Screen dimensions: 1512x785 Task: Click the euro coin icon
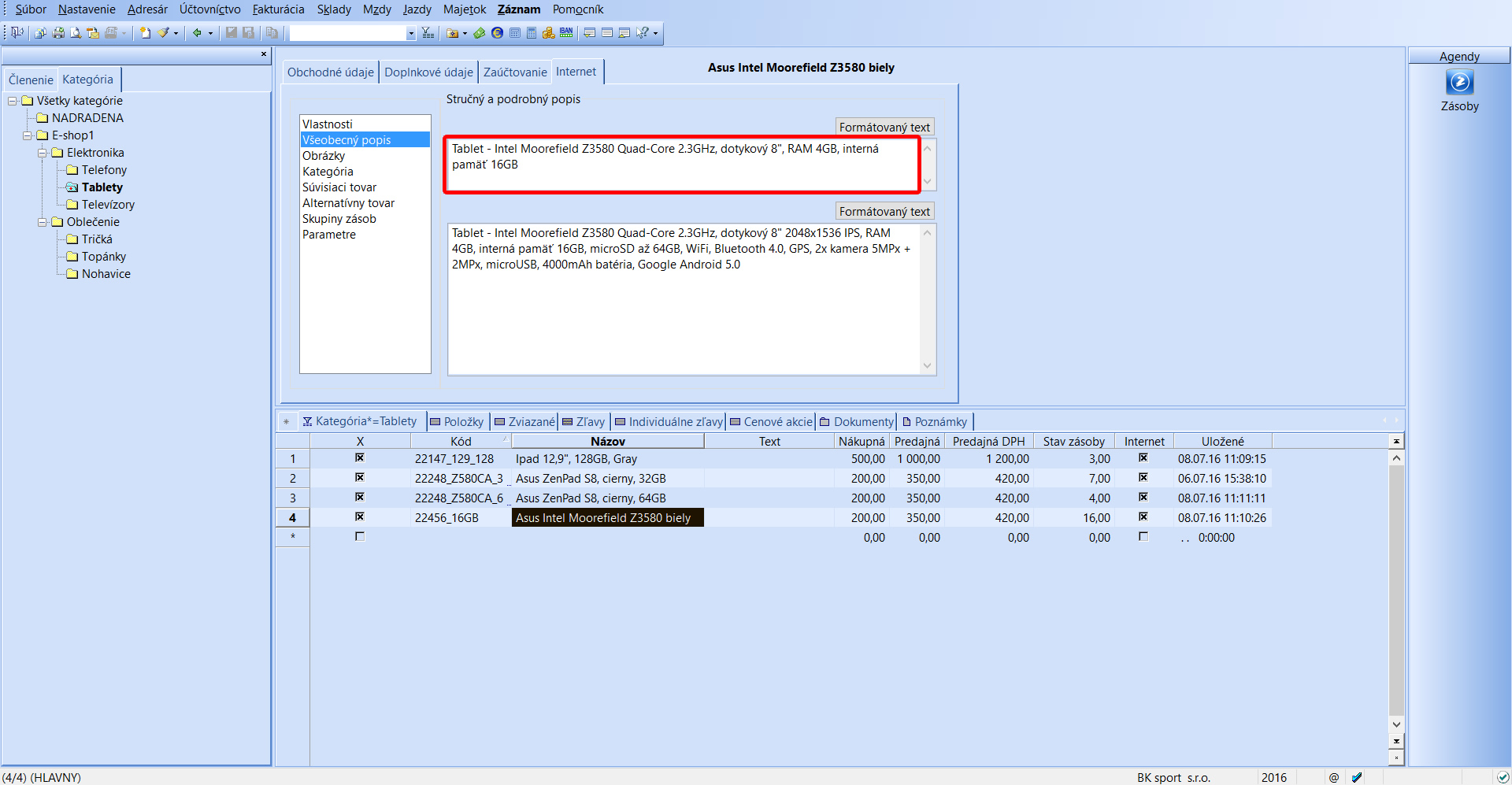497,32
